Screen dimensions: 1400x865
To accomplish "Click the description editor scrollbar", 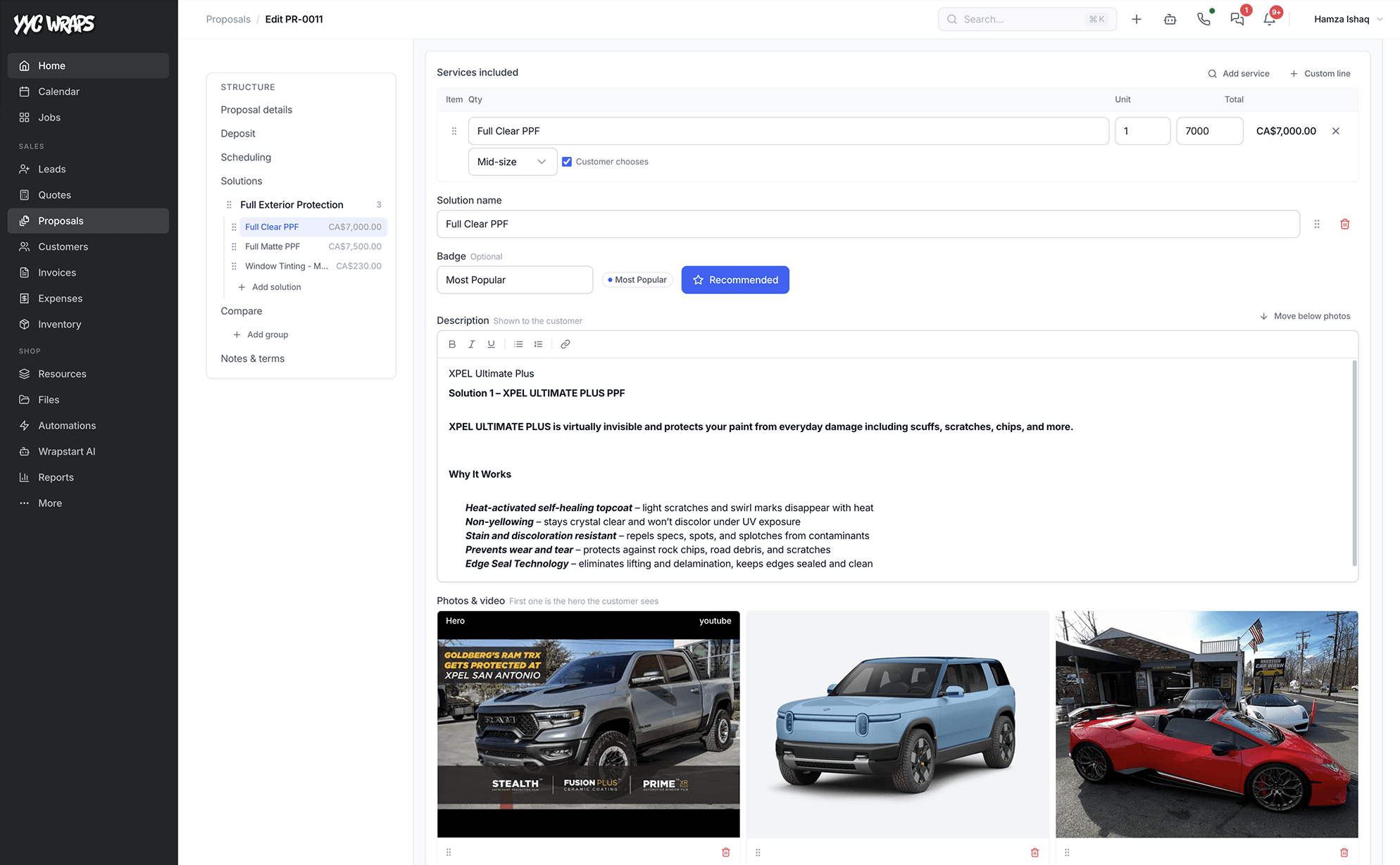I will pos(1354,463).
